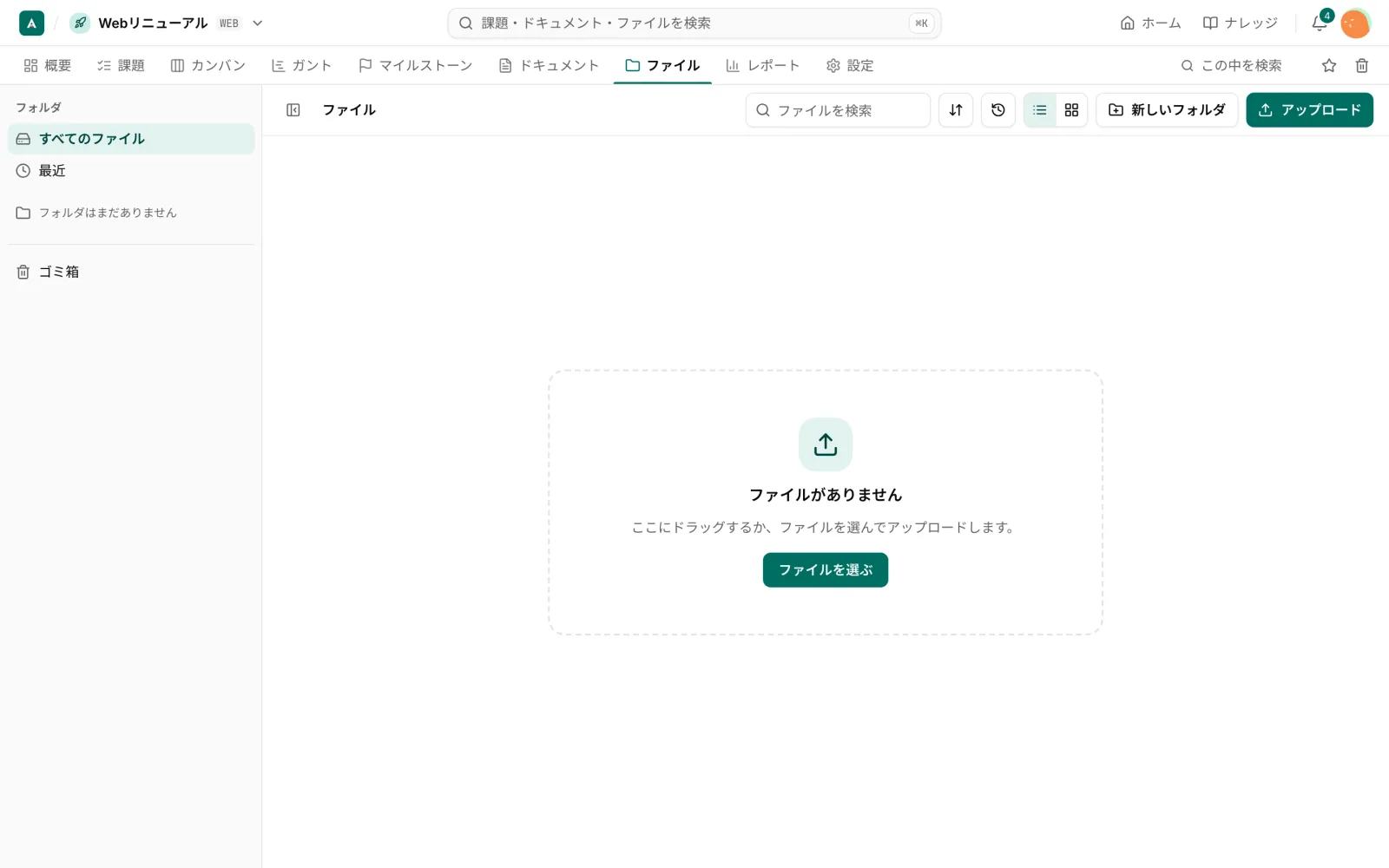Viewport: 1389px width, 868px height.
Task: Open the Webリニューアル project switcher dropdown
Action: (x=257, y=23)
